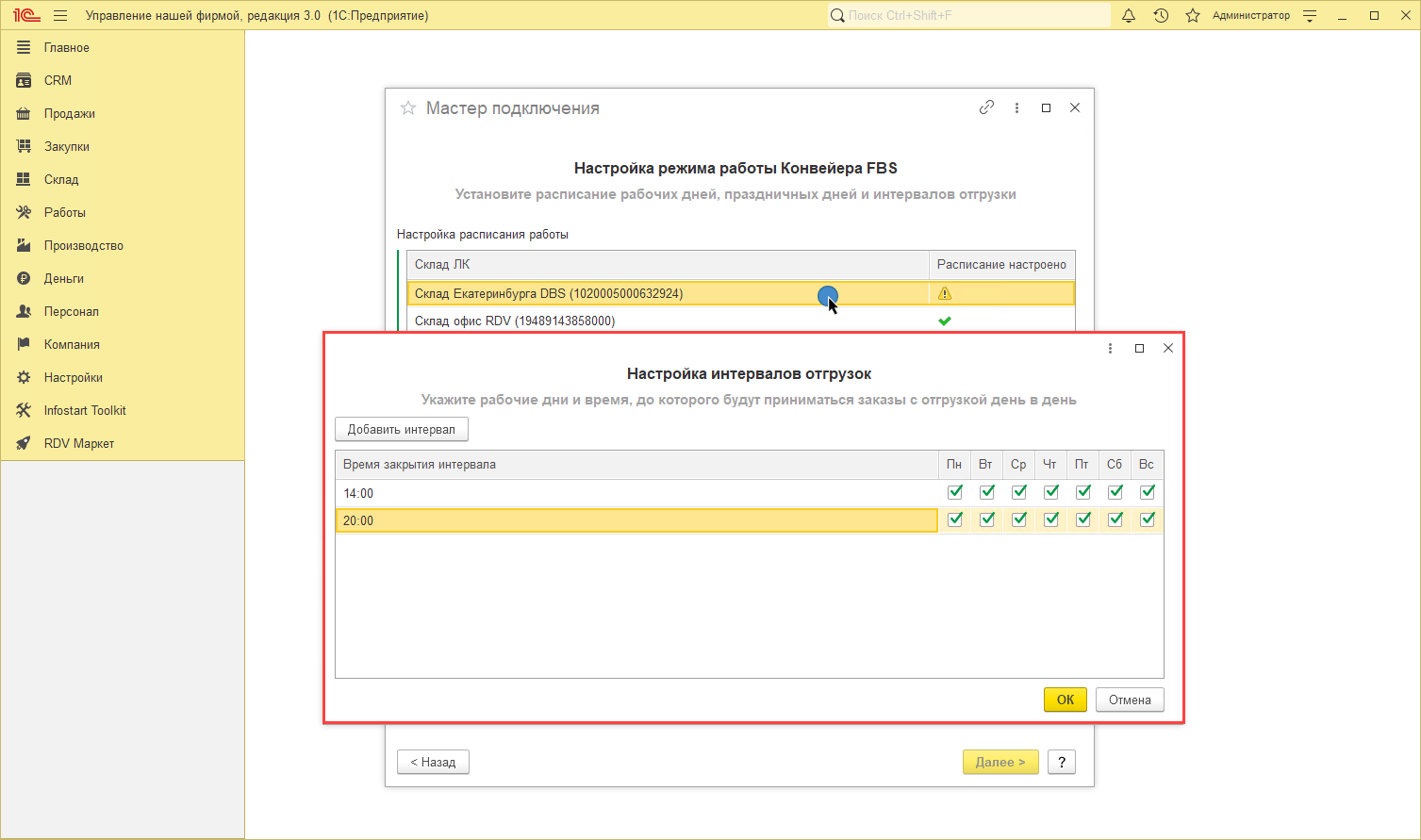Image resolution: width=1421 pixels, height=840 pixels.
Task: Click Время закрытия интервала column header
Action: pos(636,465)
